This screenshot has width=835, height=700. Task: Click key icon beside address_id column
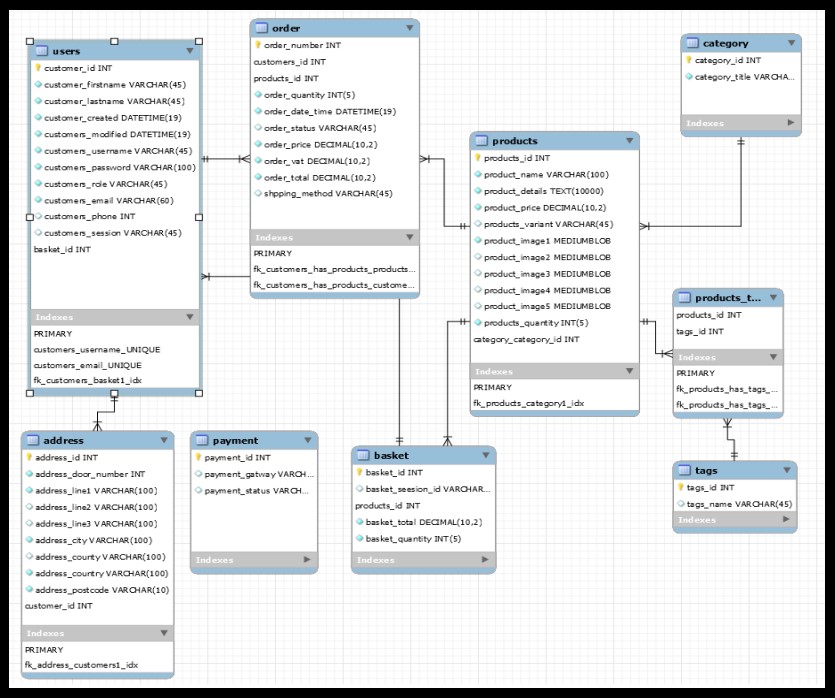pos(29,457)
